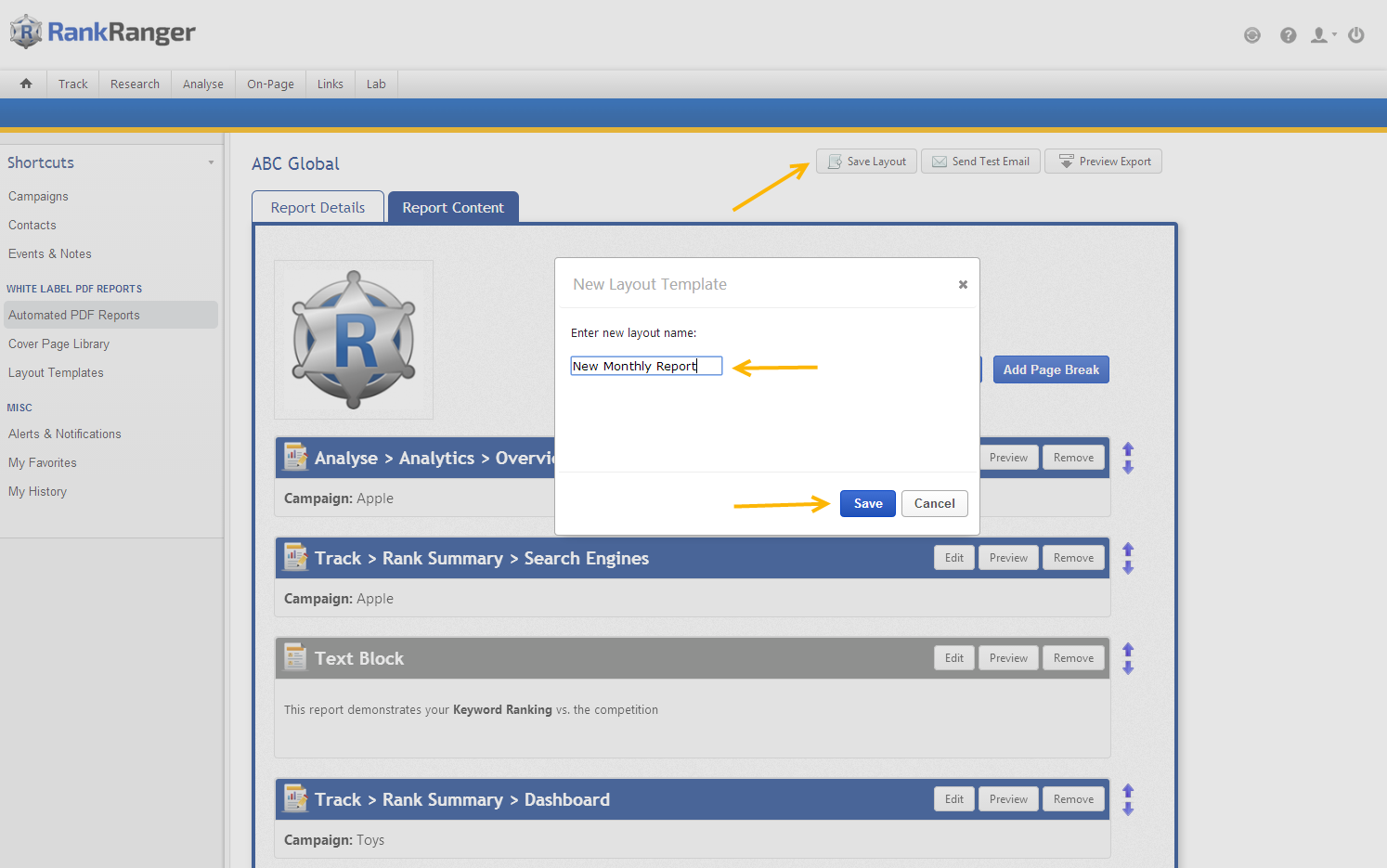Click Add Page Break button
This screenshot has height=868, width=1387.
[1050, 369]
